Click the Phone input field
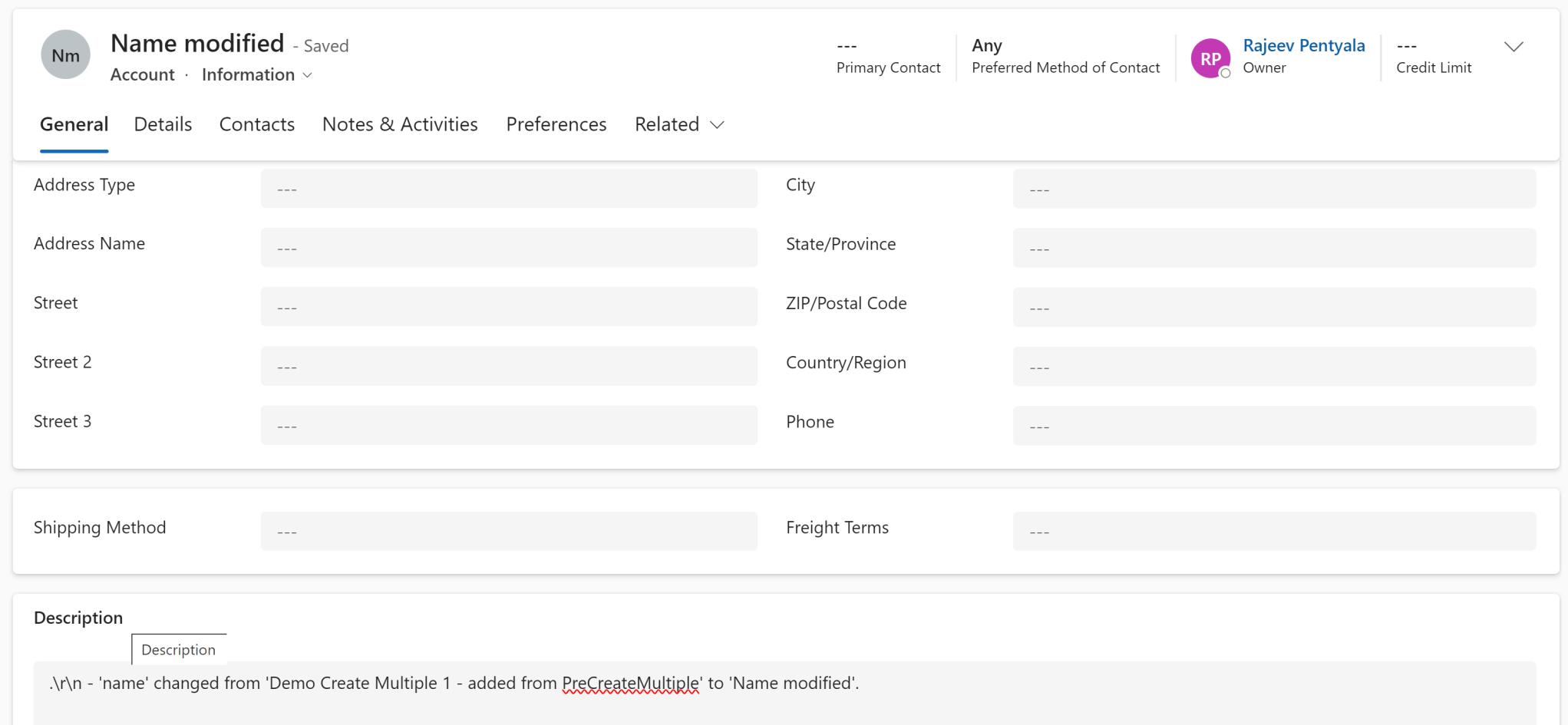The width and height of the screenshot is (1568, 725). [1274, 425]
